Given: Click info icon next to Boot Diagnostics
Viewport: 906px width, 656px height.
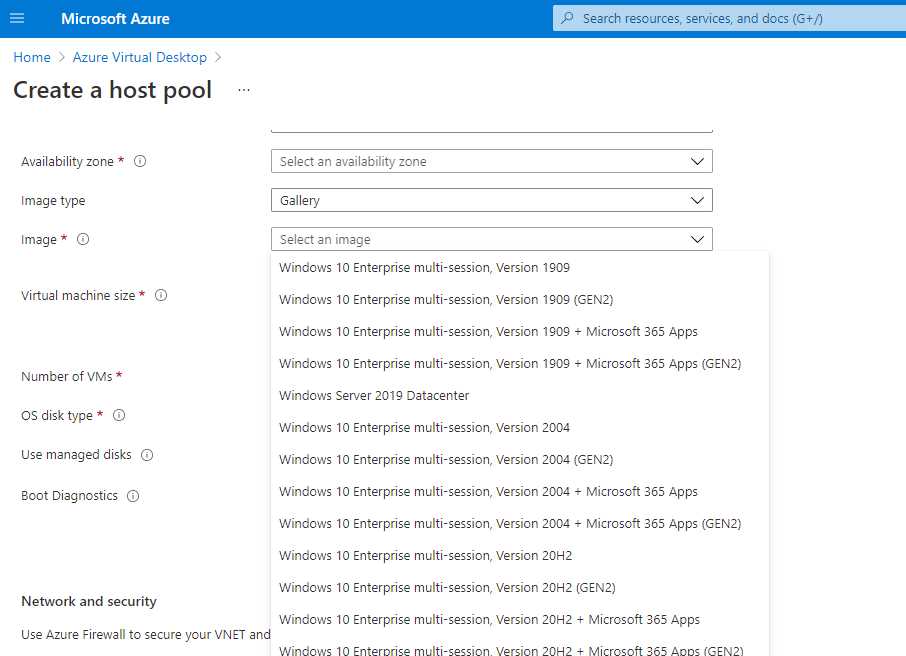Looking at the screenshot, I should tap(133, 496).
